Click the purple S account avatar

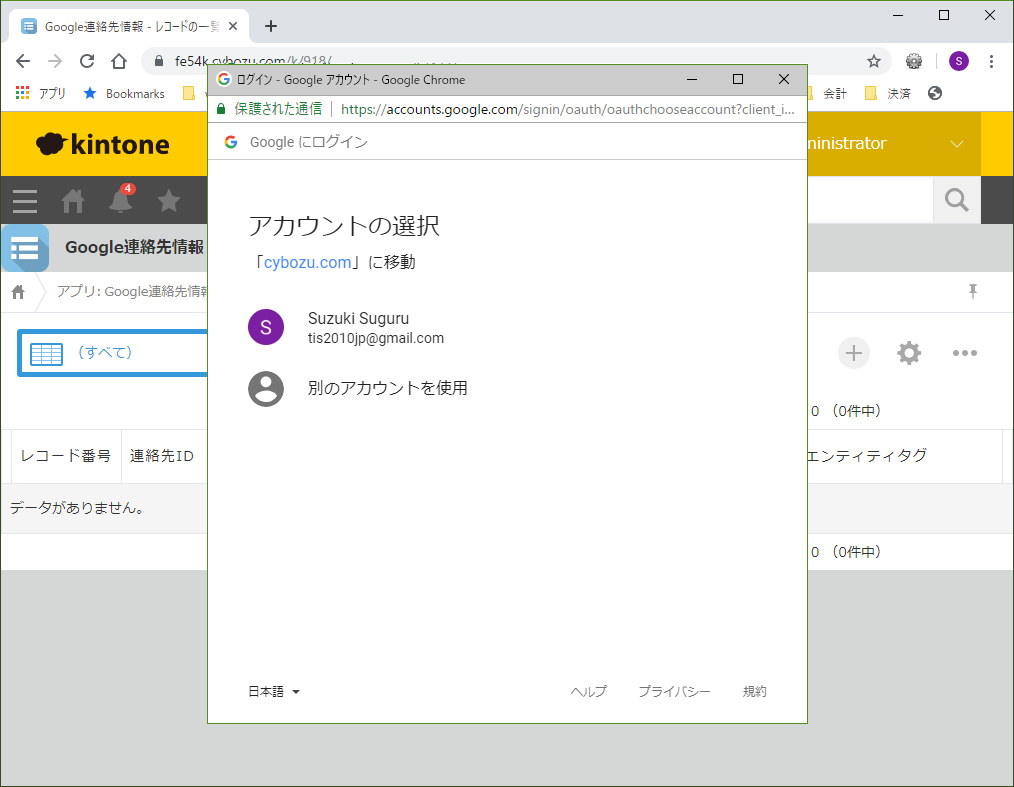(266, 327)
